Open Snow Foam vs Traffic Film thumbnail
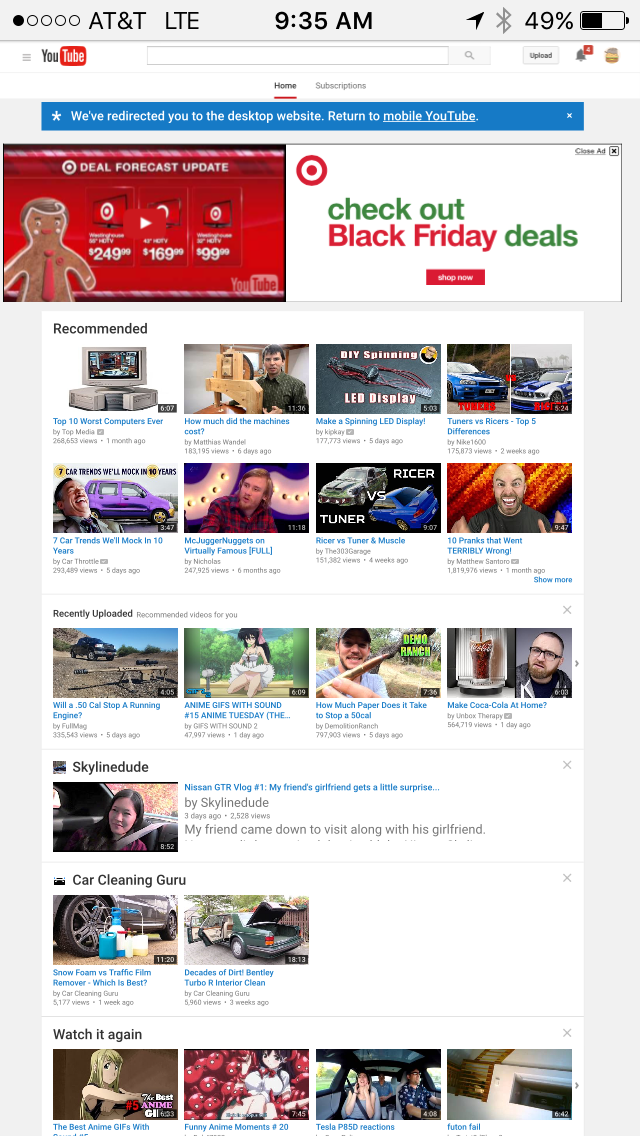The image size is (640, 1136). point(115,930)
